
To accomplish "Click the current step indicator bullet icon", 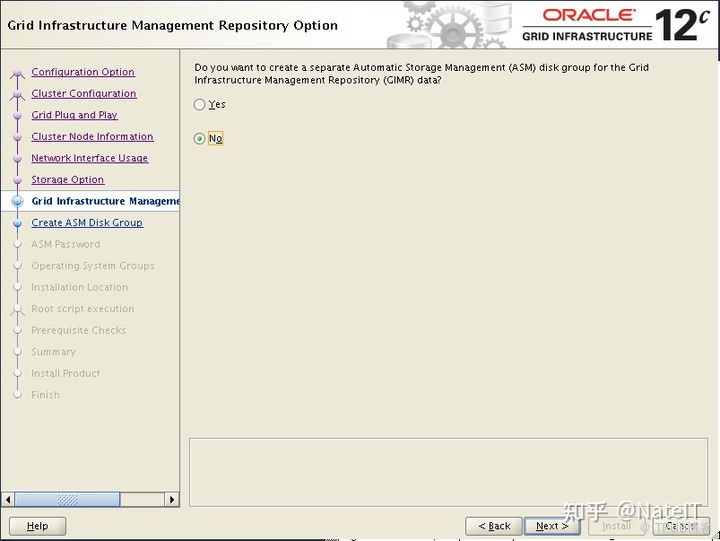I will pos(17,201).
